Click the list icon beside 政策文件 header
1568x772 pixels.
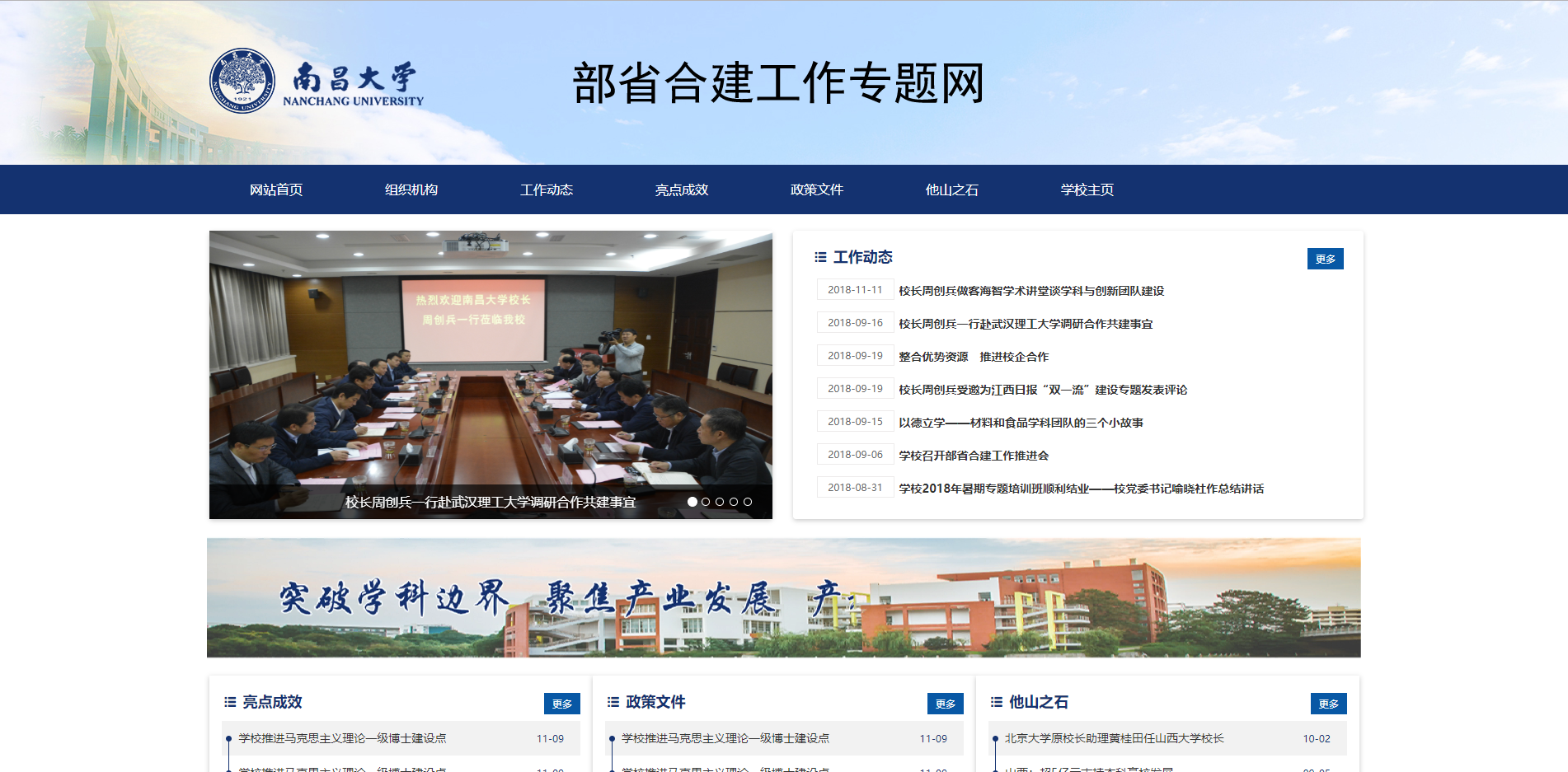point(612,703)
